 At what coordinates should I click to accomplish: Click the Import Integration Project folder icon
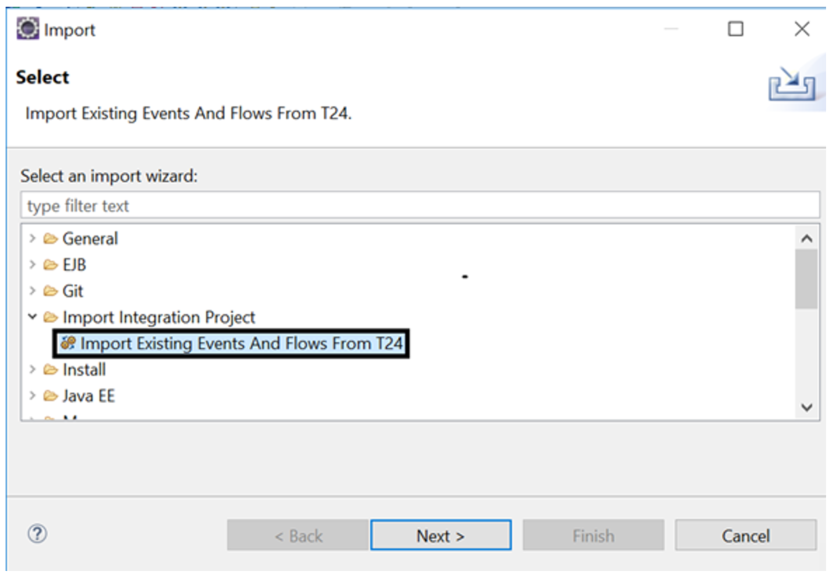[x=50, y=317]
